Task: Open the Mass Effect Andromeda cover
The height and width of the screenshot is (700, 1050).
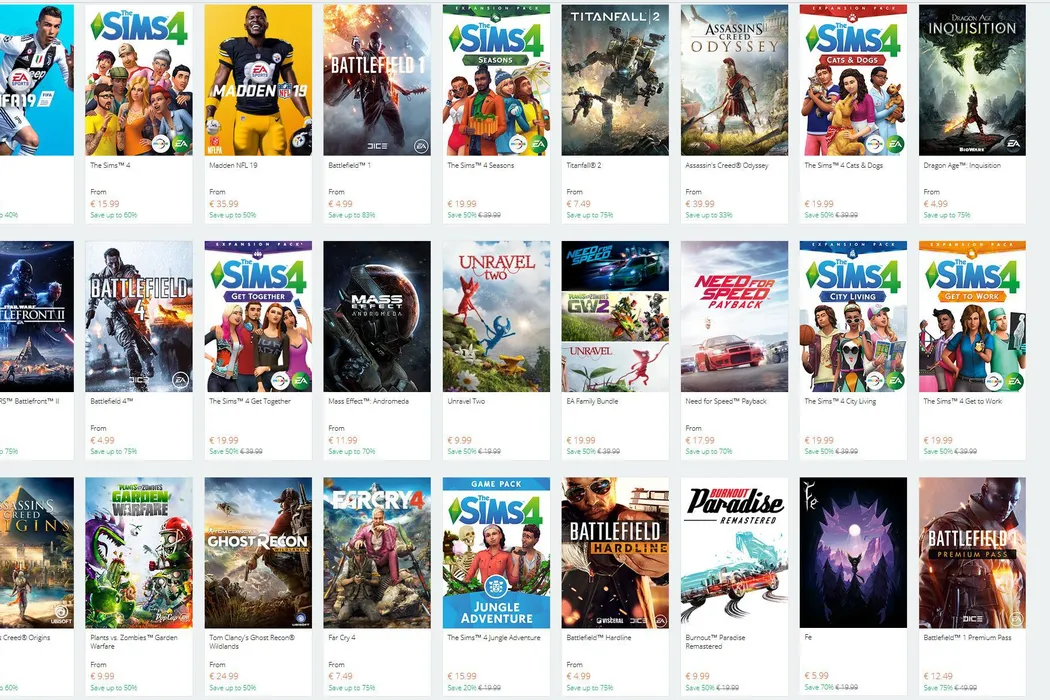Action: point(377,317)
